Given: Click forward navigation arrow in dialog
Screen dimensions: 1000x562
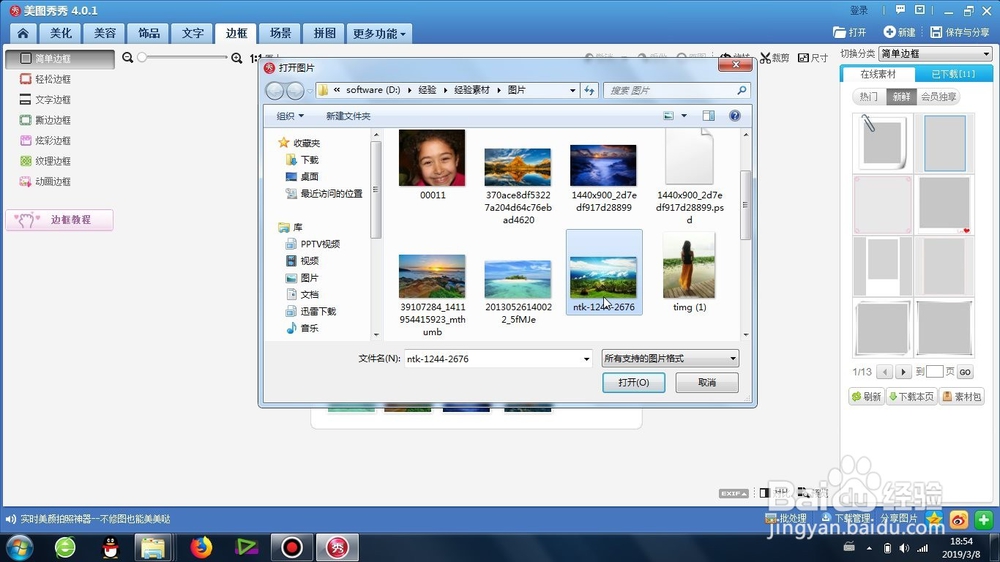Looking at the screenshot, I should click(x=295, y=91).
